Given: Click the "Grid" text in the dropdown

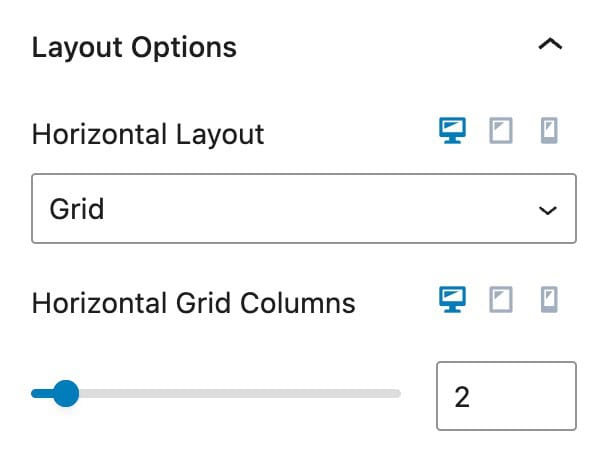Looking at the screenshot, I should coord(76,210).
